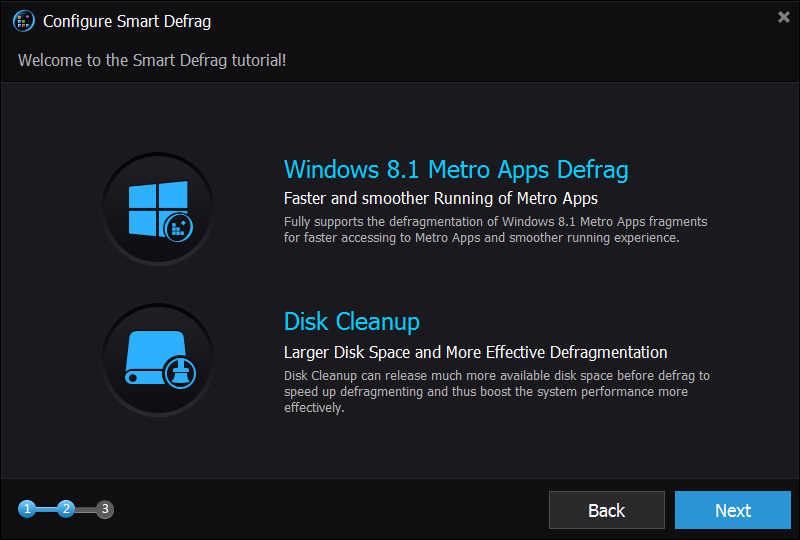Select the Disk Cleanup heading
Screen dimensions: 800x540
tap(352, 322)
